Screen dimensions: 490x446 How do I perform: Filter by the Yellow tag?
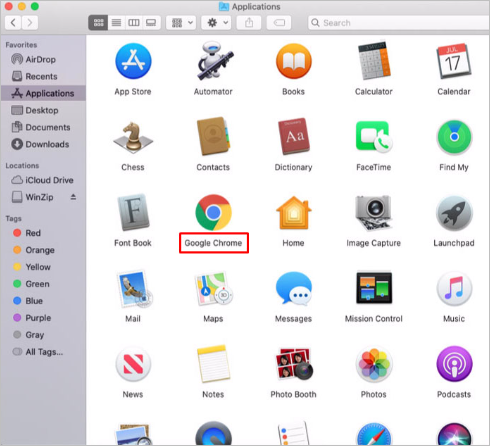coord(43,267)
